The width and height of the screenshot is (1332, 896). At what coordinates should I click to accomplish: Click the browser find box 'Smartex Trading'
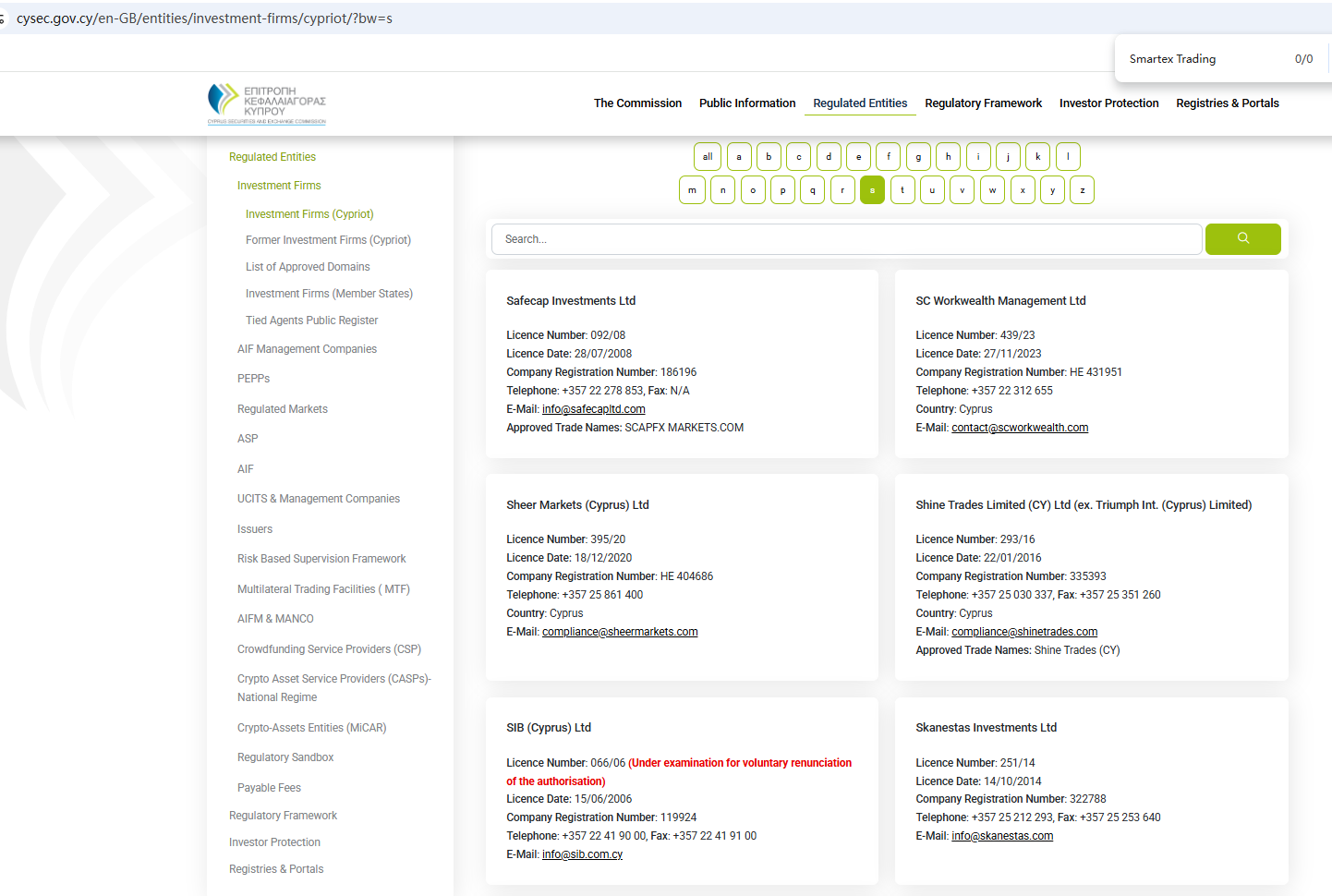(1201, 59)
